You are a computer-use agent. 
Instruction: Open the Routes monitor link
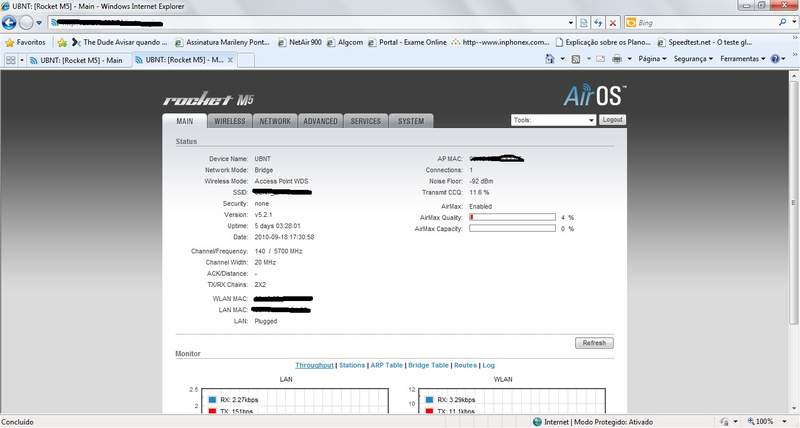point(465,365)
